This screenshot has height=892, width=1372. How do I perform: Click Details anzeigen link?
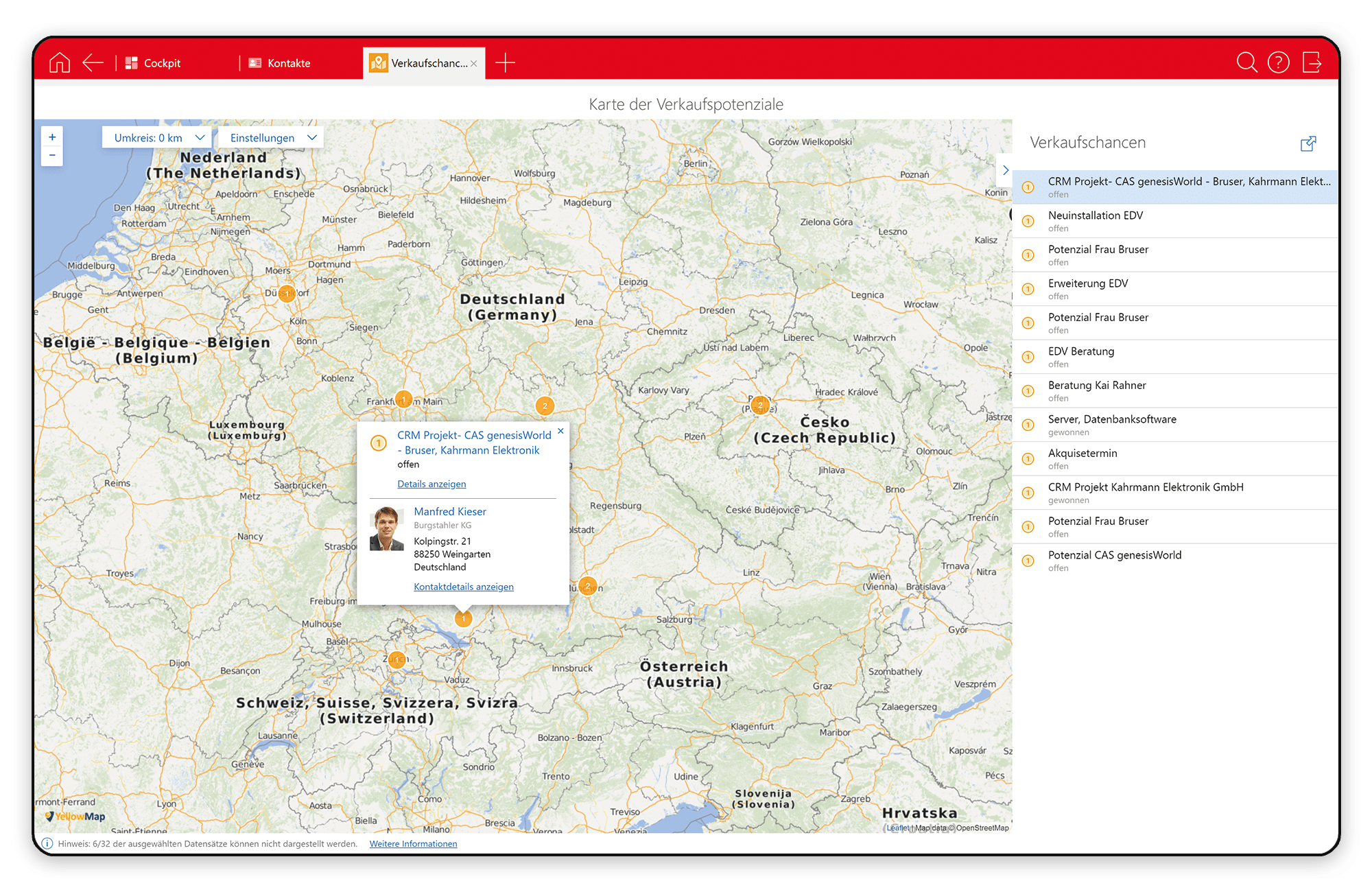coord(431,484)
